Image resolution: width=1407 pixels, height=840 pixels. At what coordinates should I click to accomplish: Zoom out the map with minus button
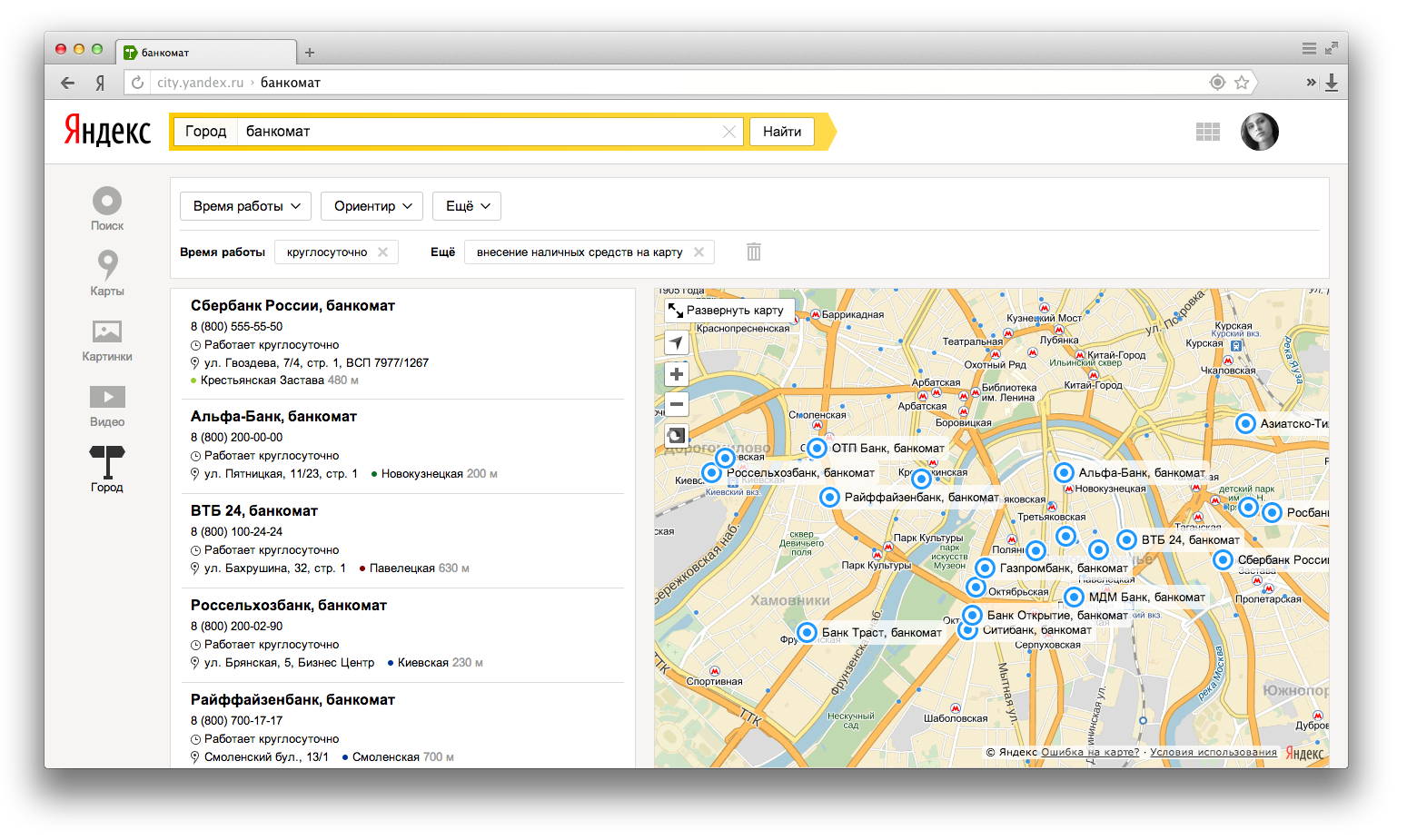pos(677,404)
